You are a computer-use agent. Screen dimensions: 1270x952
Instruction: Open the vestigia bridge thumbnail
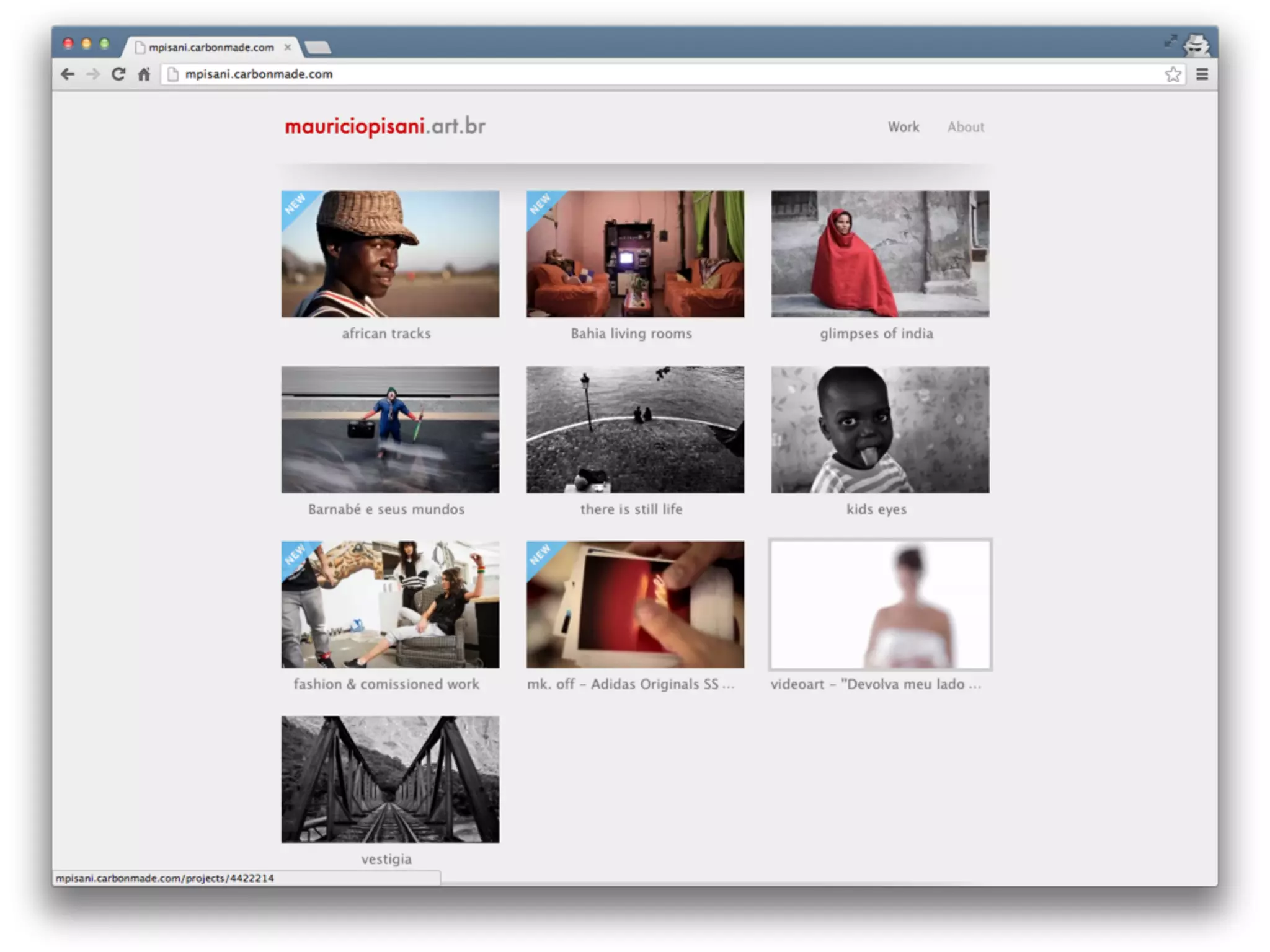point(390,779)
